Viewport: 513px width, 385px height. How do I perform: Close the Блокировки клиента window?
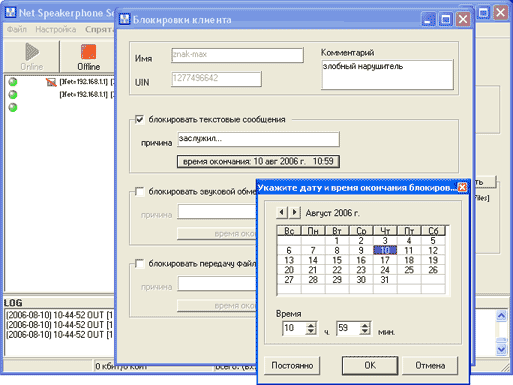[463, 19]
